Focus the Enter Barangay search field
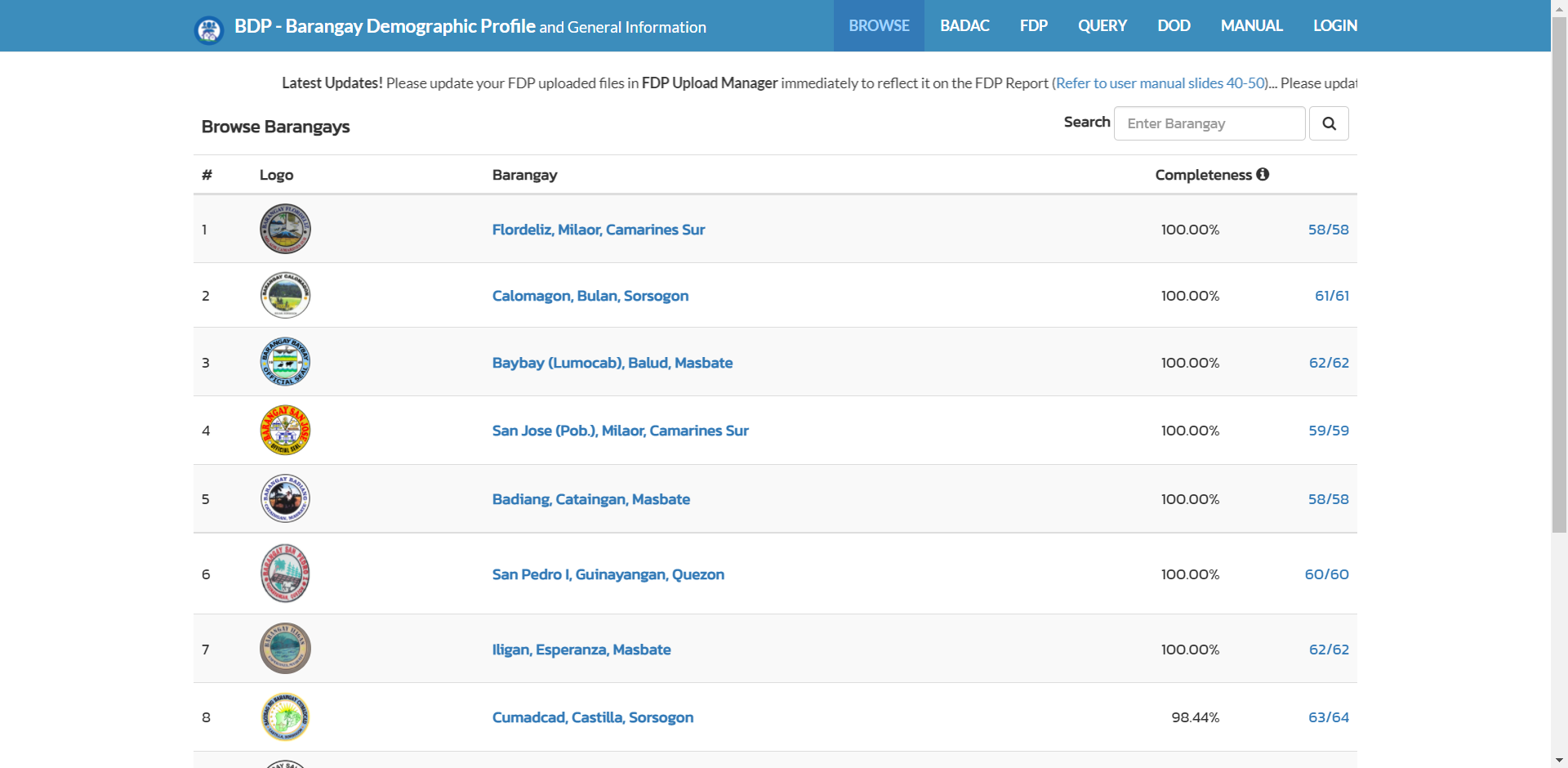Image resolution: width=1568 pixels, height=768 pixels. [1209, 123]
